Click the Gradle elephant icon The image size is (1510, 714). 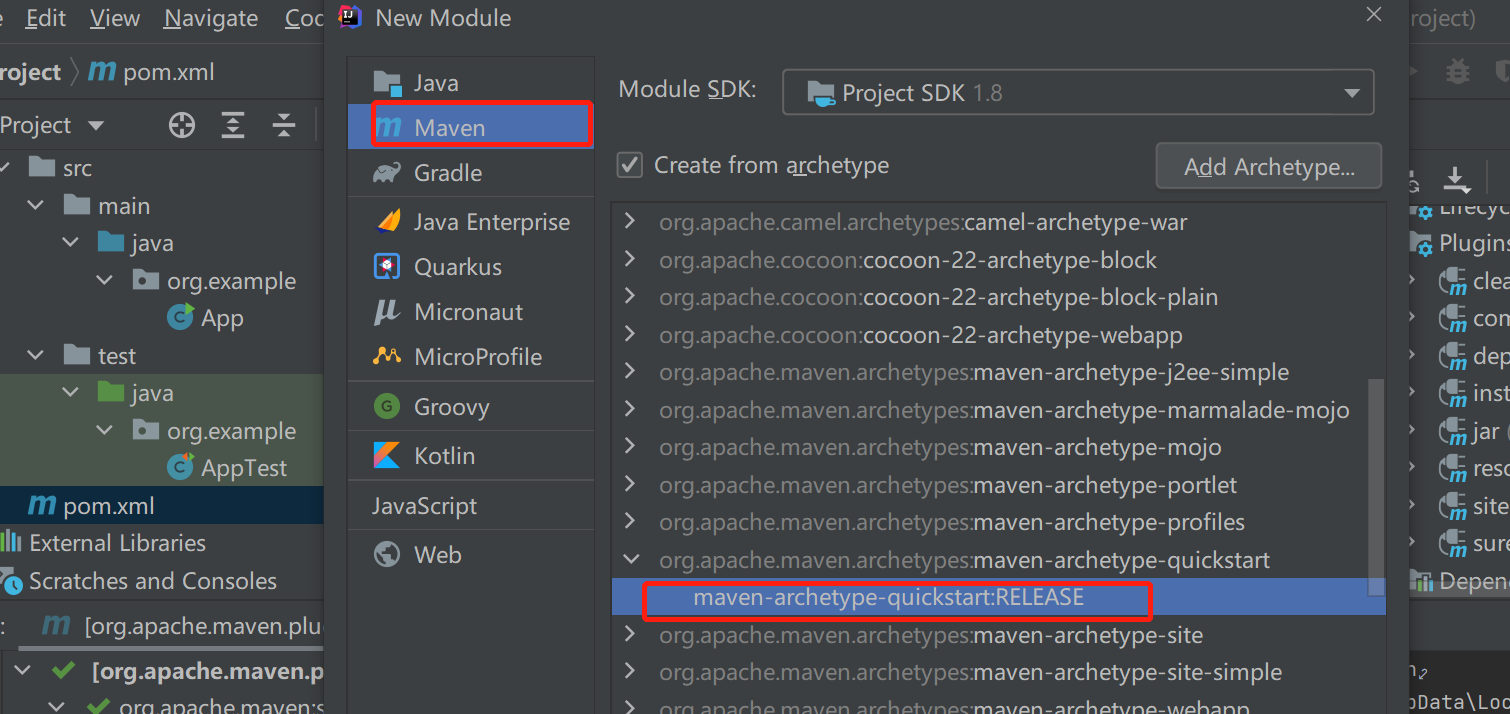tap(387, 173)
